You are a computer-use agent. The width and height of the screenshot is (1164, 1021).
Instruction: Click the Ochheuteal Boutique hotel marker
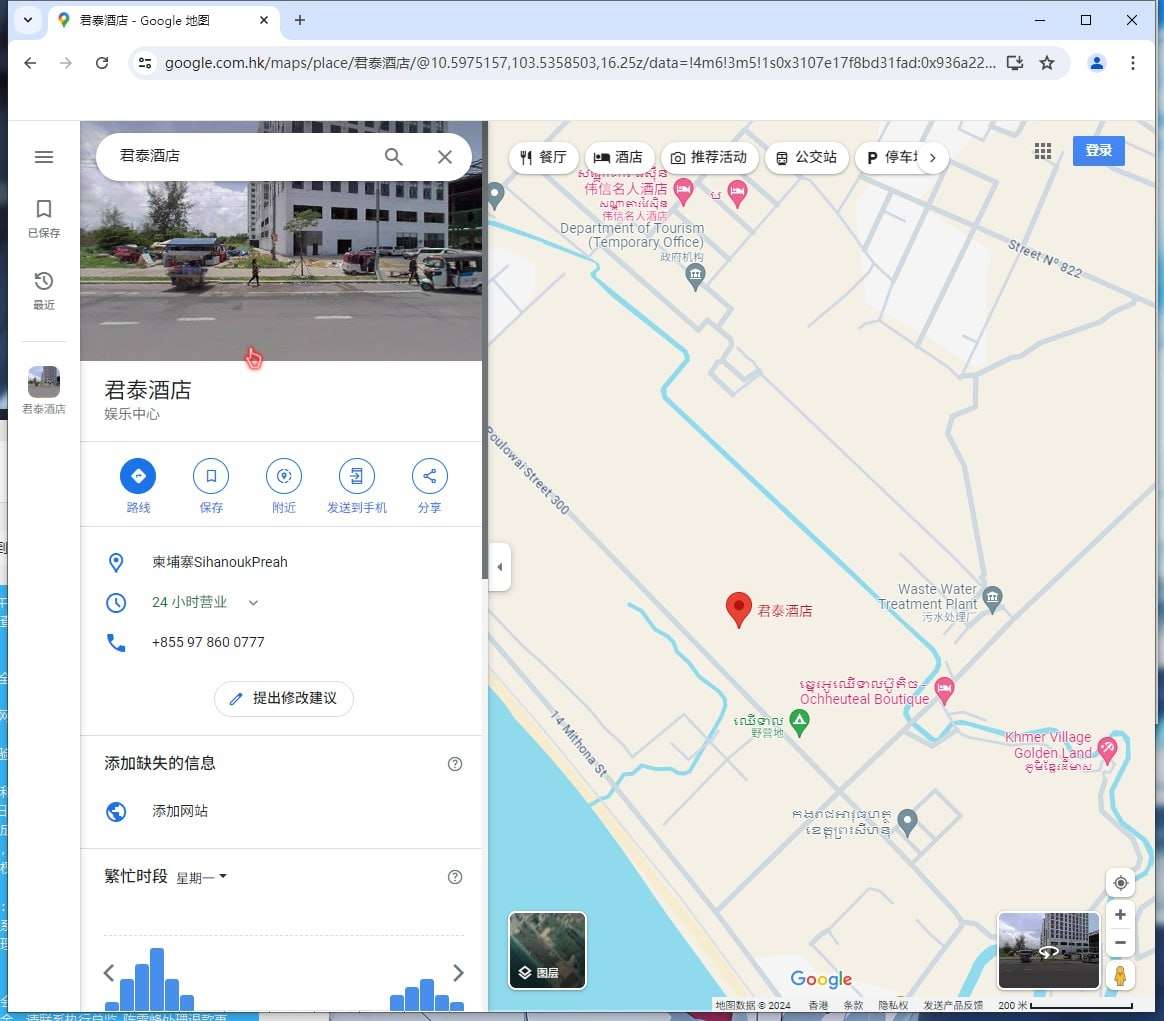[944, 690]
